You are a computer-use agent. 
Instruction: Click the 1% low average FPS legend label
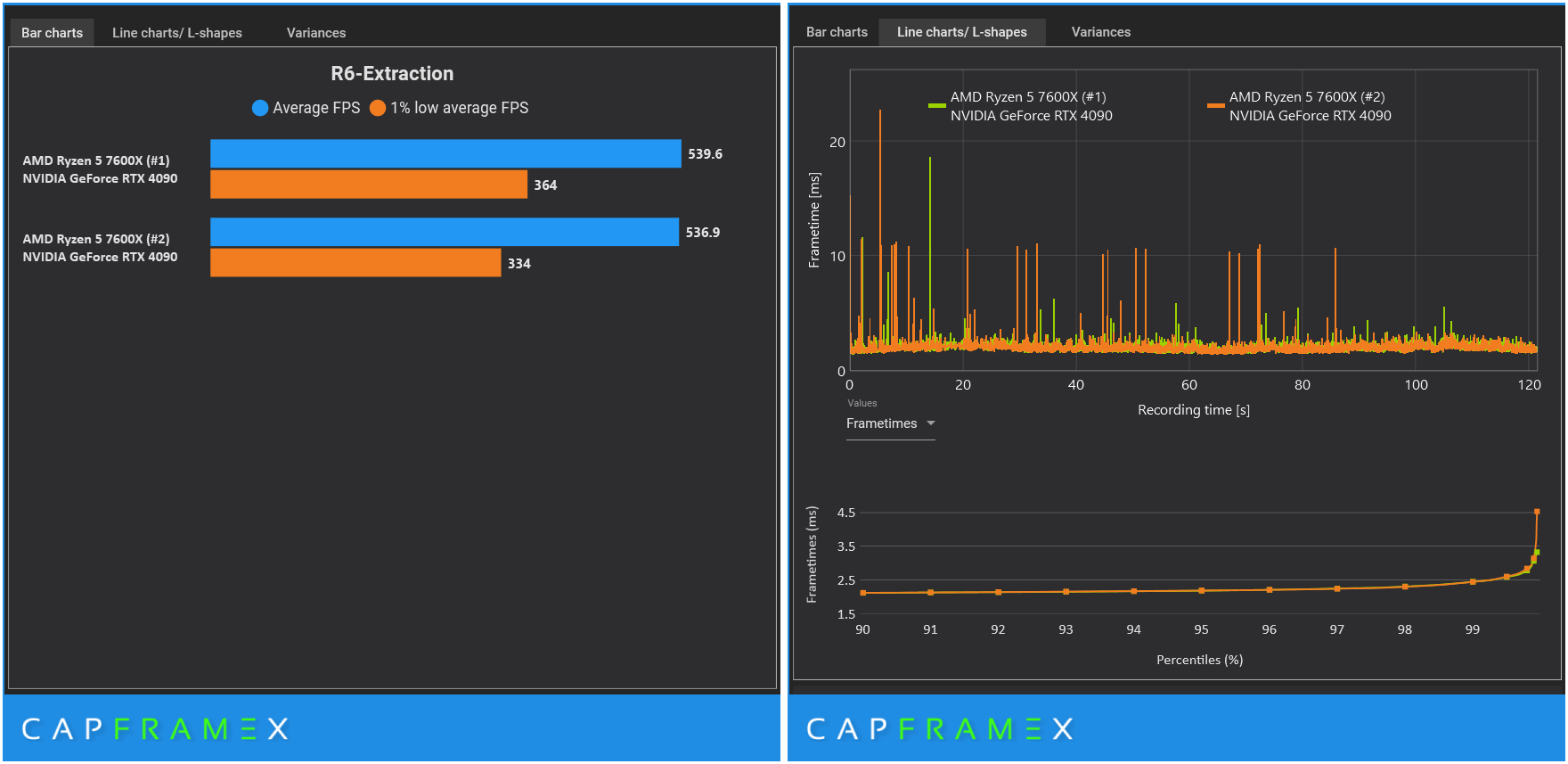pyautogui.click(x=460, y=108)
